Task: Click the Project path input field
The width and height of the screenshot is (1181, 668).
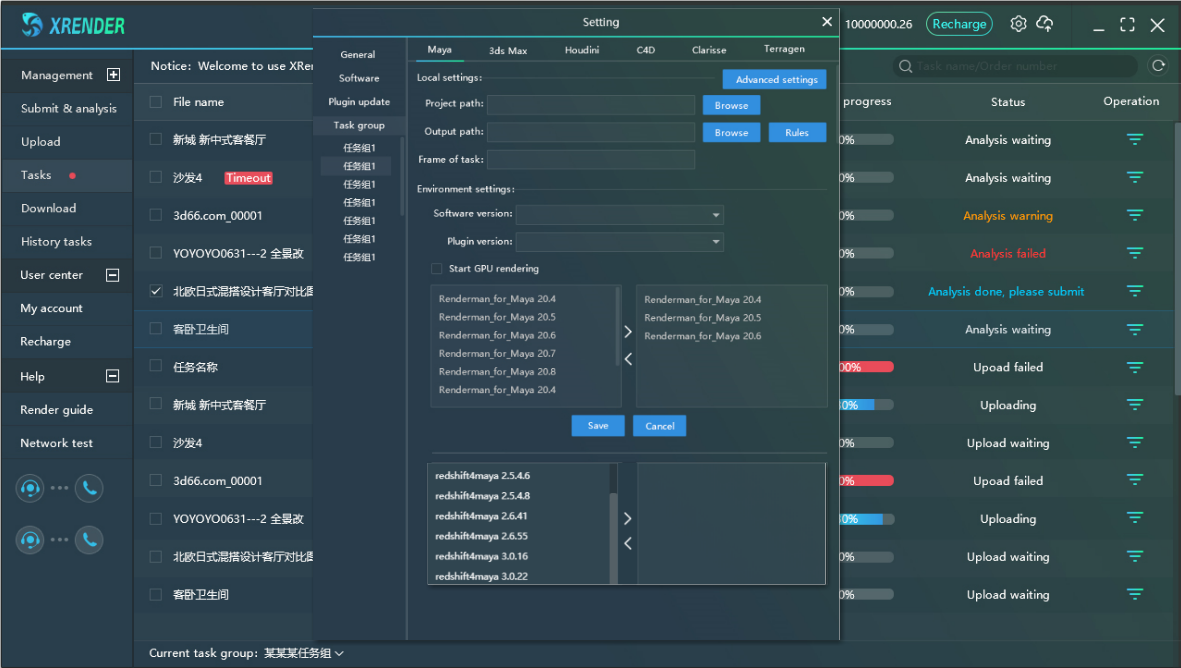Action: (x=590, y=105)
